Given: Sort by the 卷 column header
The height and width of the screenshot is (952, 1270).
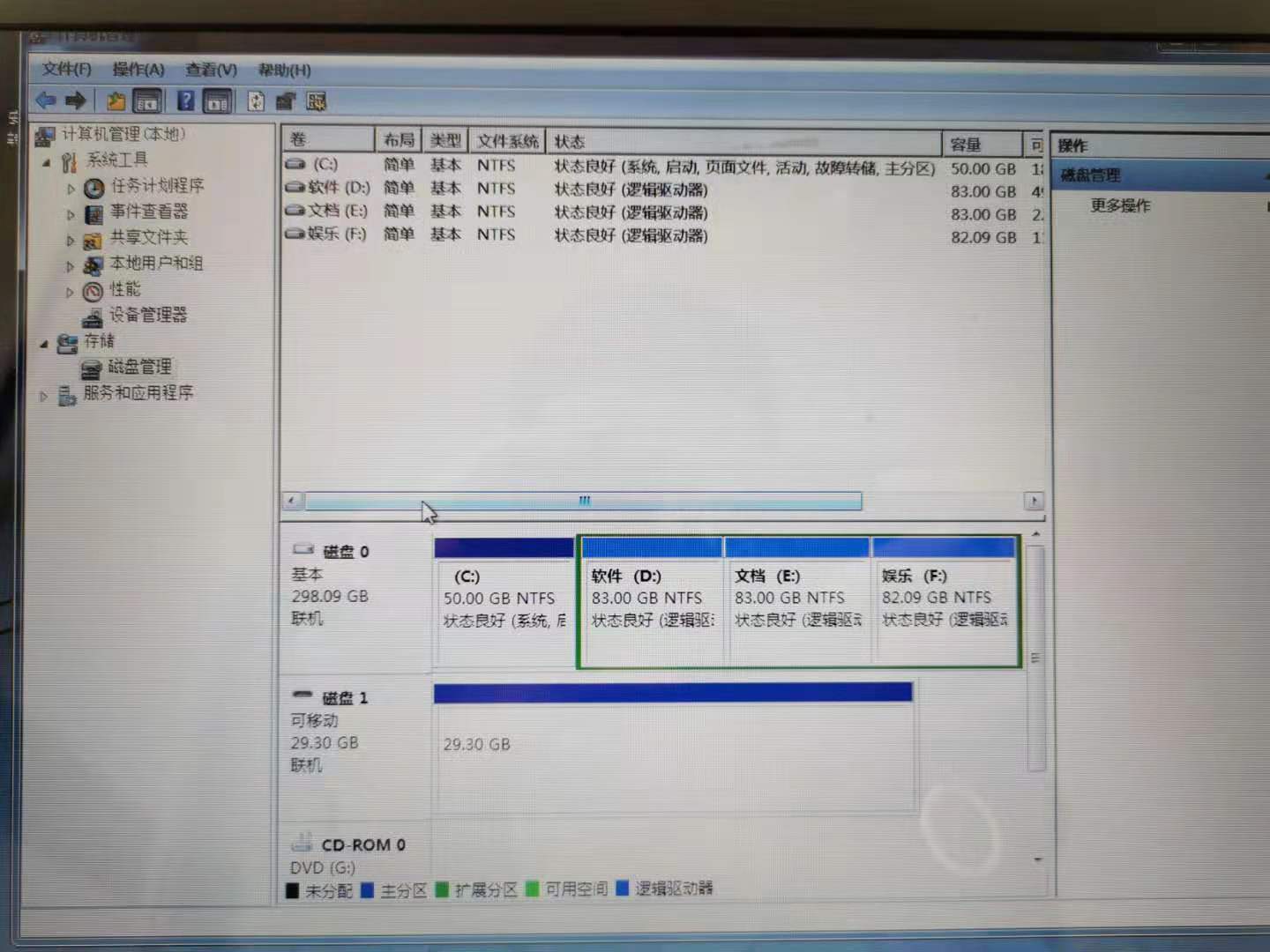Looking at the screenshot, I should tap(328, 139).
